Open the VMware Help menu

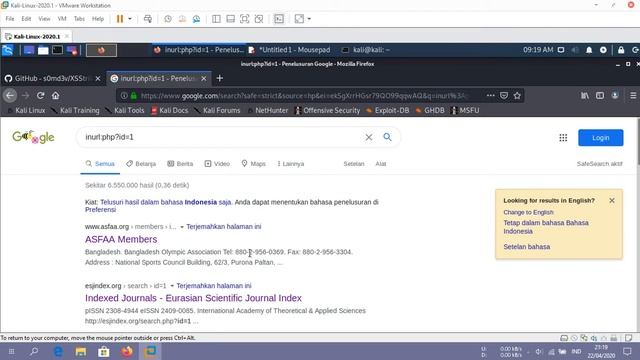(x=98, y=19)
